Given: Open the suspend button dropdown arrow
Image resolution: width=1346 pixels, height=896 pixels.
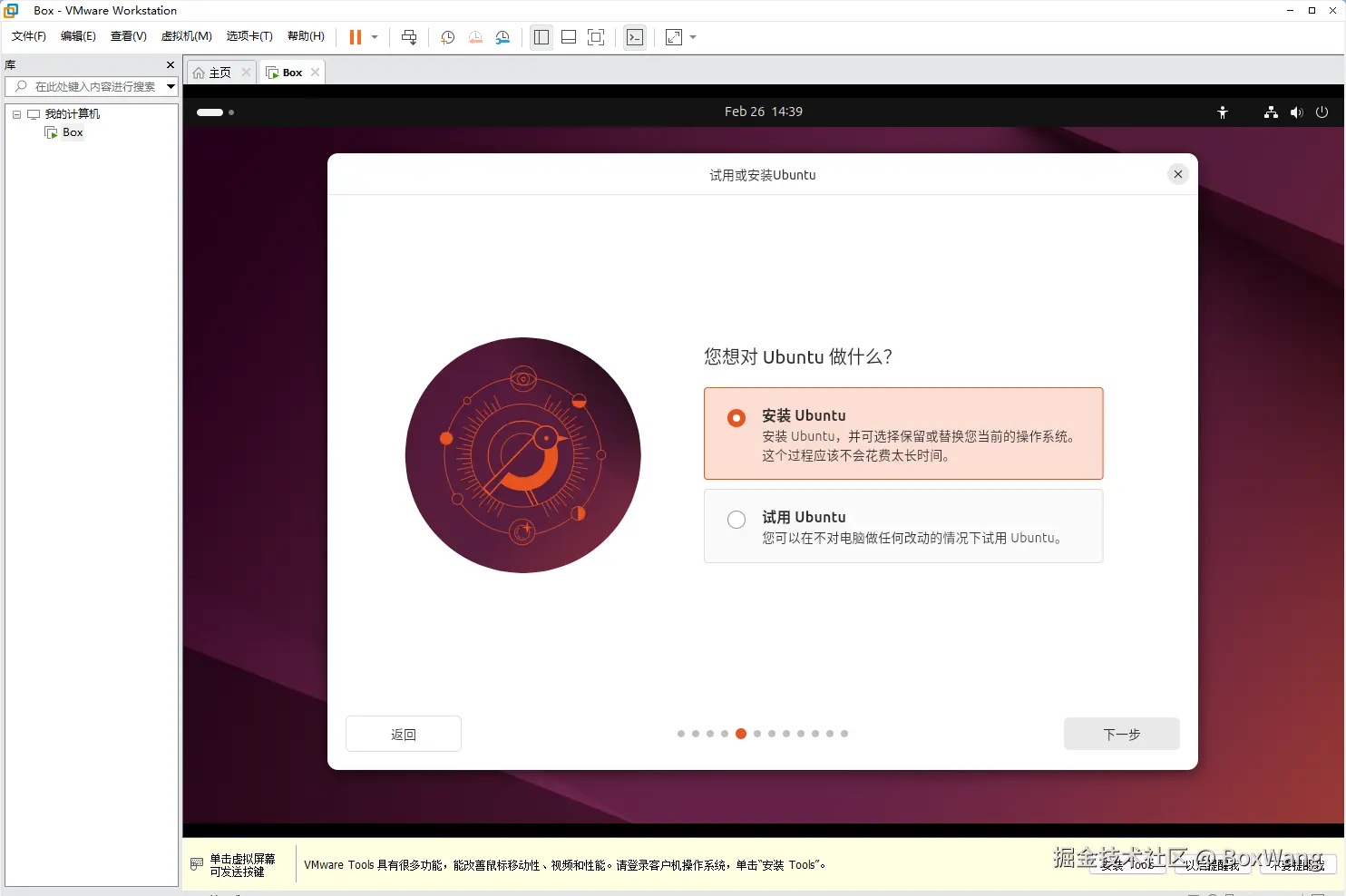Looking at the screenshot, I should point(374,37).
